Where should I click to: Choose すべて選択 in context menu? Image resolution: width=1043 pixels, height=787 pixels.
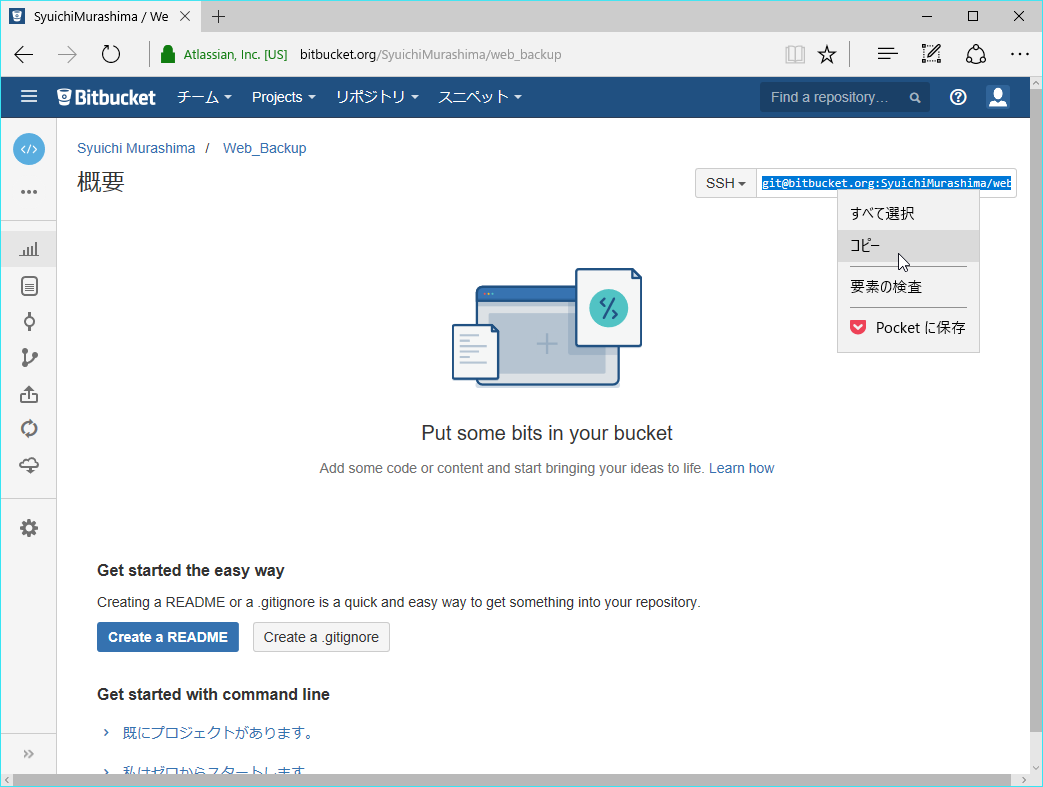(x=908, y=214)
